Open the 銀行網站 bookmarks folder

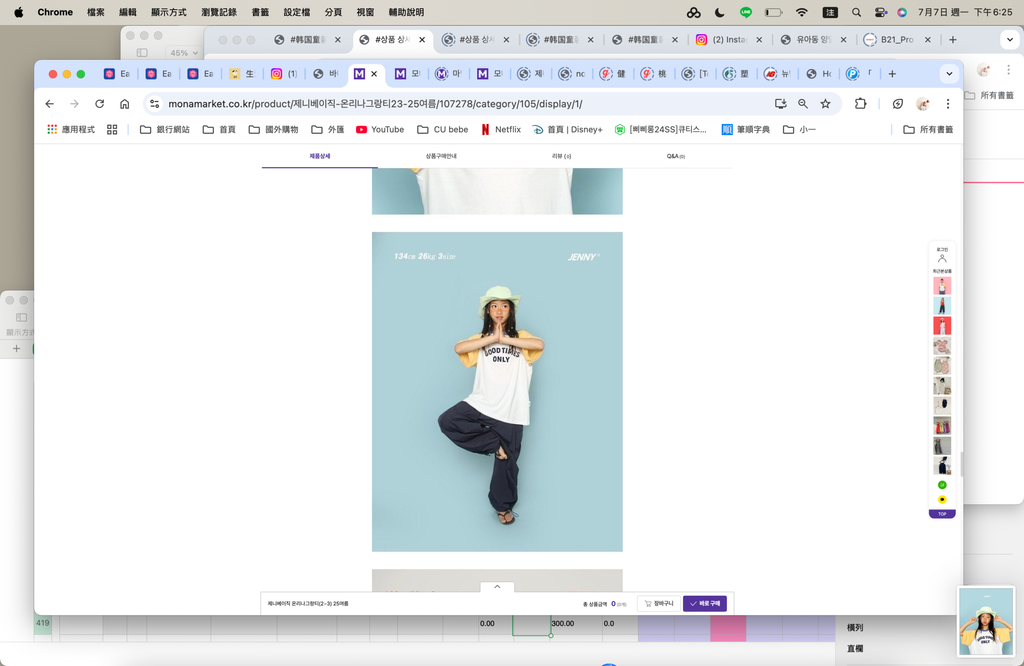165,129
